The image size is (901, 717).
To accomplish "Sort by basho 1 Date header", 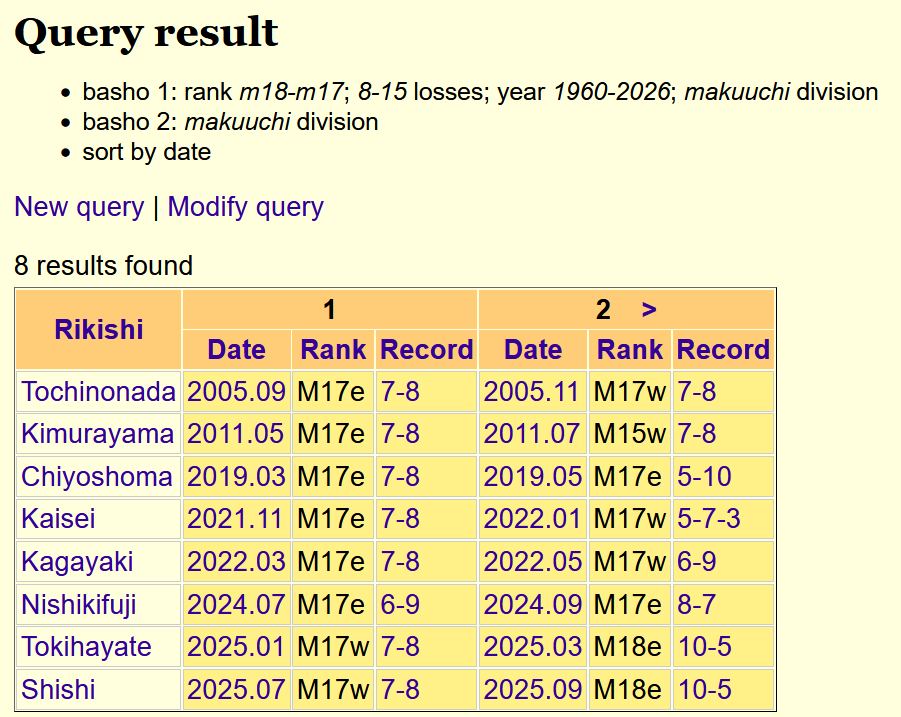I will coord(237,349).
